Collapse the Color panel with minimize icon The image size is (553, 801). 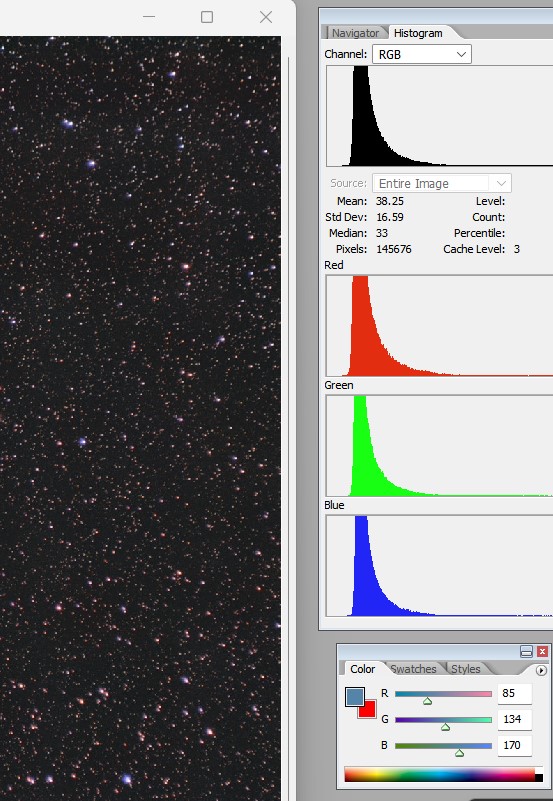click(x=526, y=651)
